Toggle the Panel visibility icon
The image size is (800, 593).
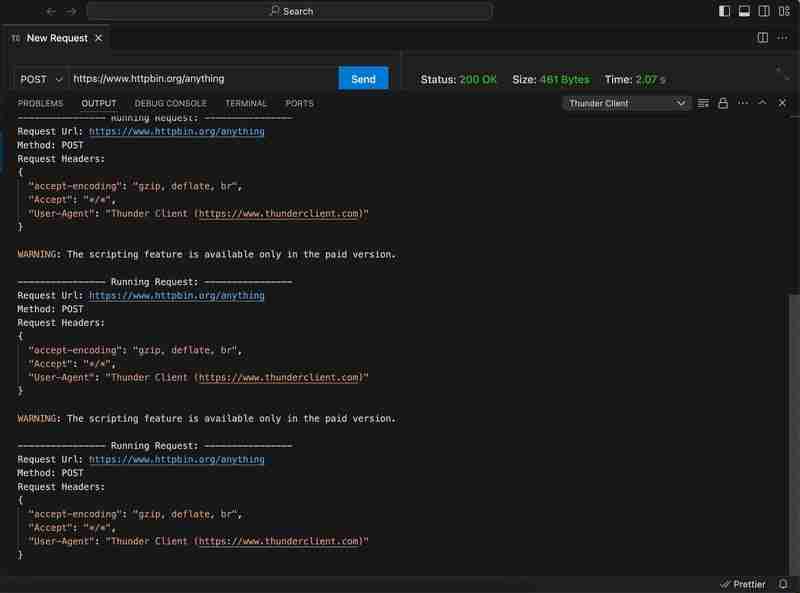click(744, 11)
